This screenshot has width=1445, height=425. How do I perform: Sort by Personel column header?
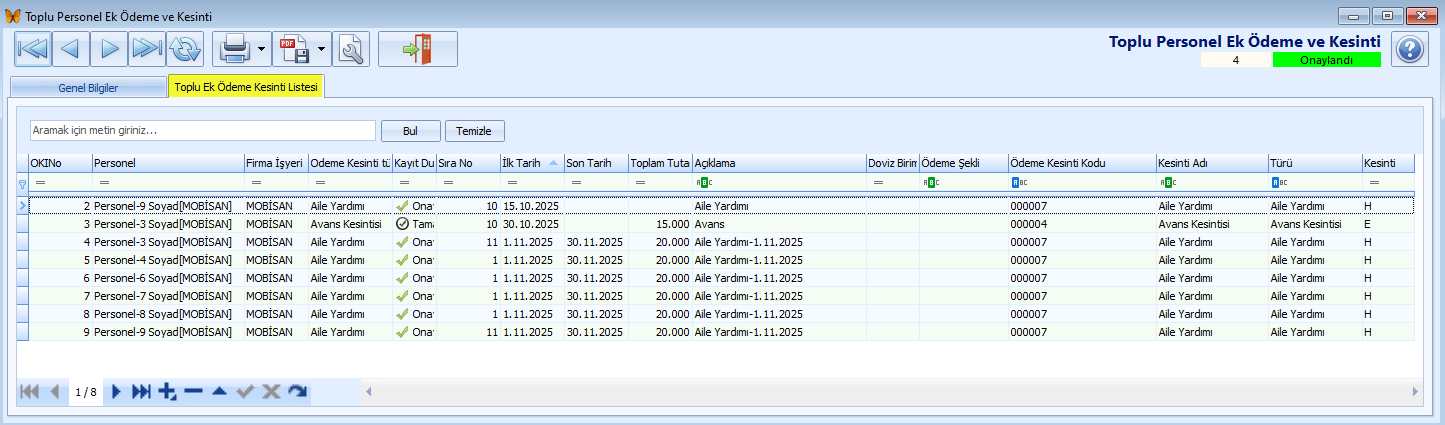pos(167,163)
